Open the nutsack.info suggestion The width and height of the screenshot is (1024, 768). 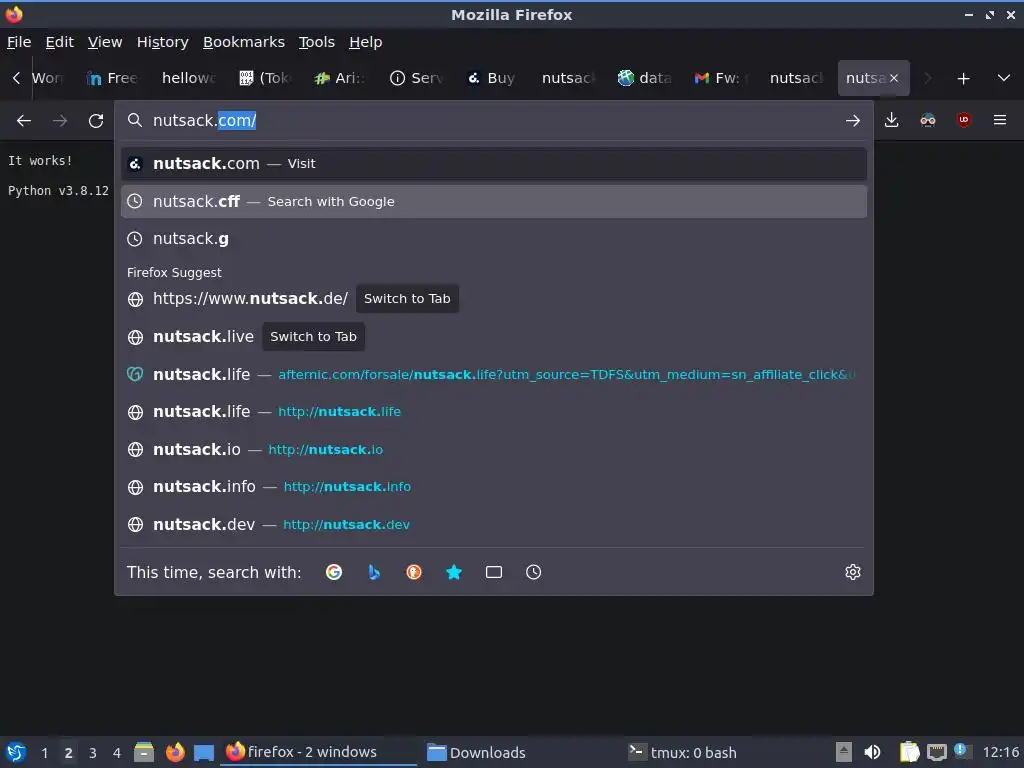pos(494,487)
